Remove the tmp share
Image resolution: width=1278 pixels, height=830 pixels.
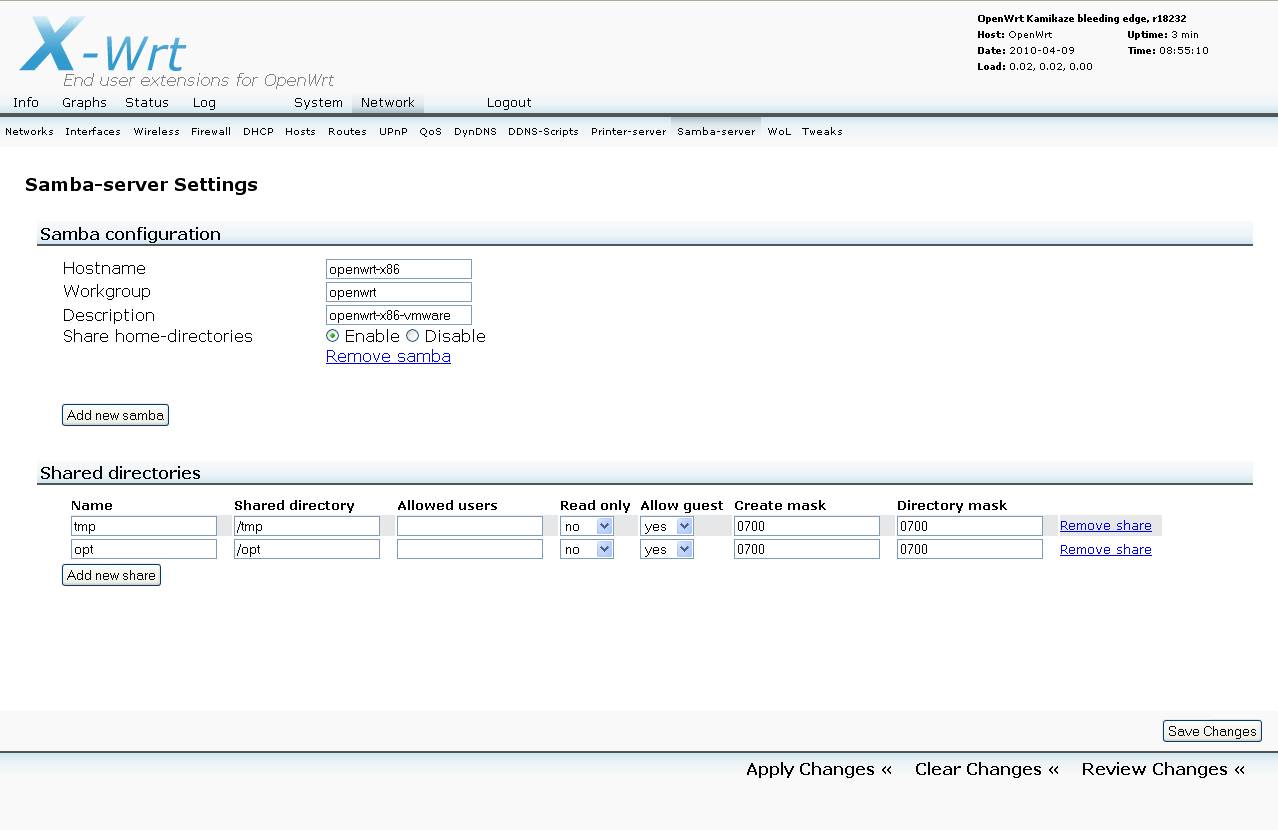pyautogui.click(x=1105, y=525)
